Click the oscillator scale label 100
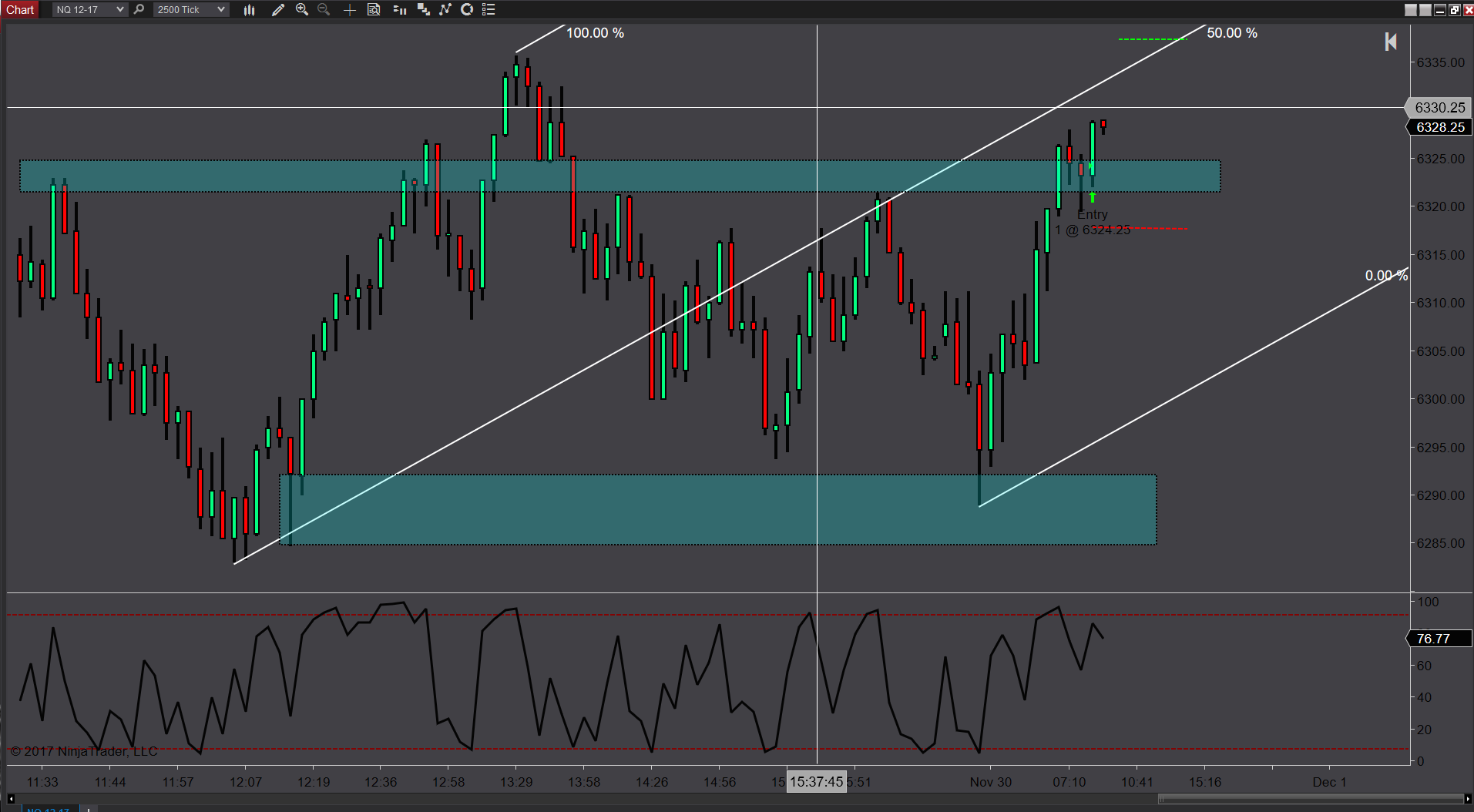This screenshot has width=1474, height=812. point(1428,602)
